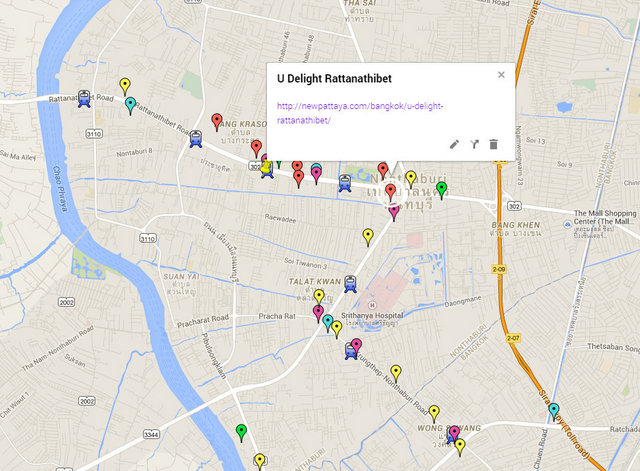
Task: Click the '3344' road shield
Action: (151, 435)
